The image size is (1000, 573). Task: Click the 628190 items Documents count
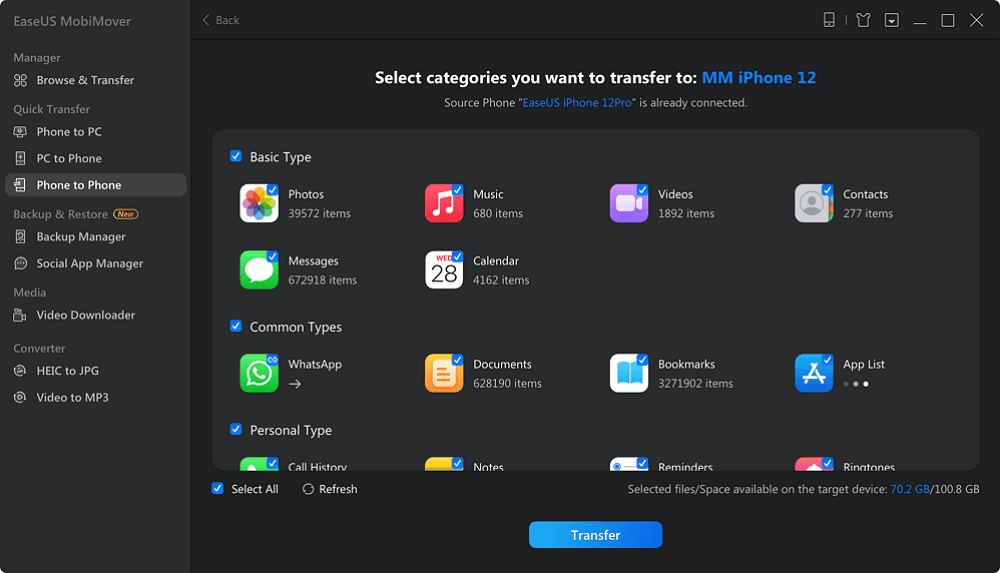pos(508,383)
